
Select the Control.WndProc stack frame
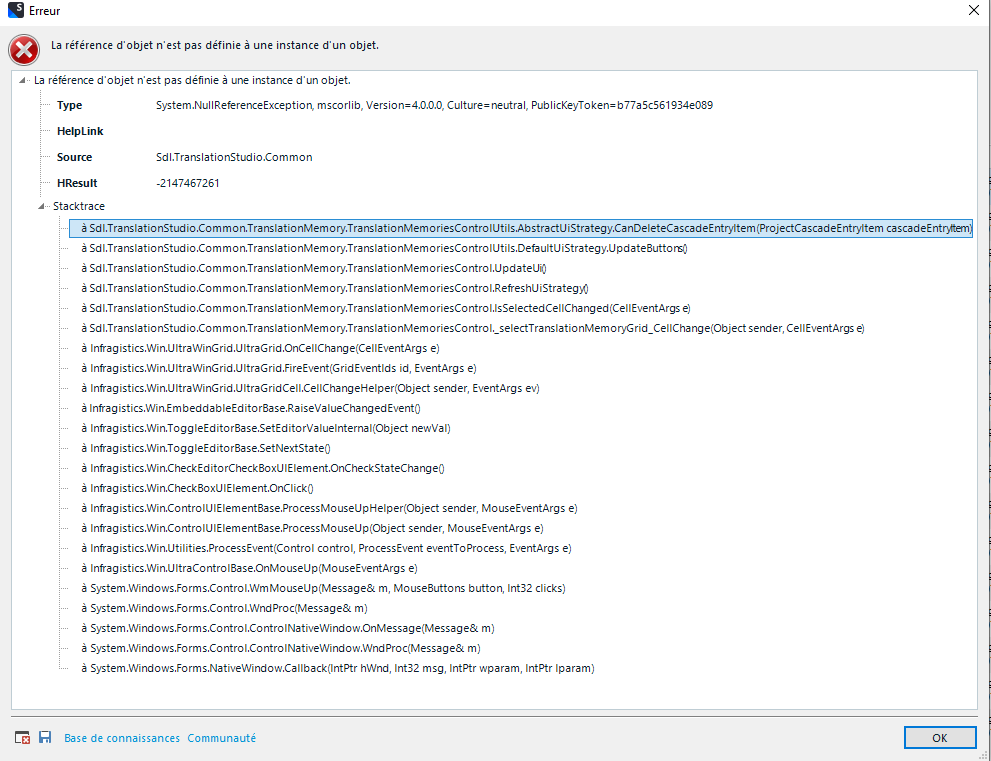click(224, 609)
